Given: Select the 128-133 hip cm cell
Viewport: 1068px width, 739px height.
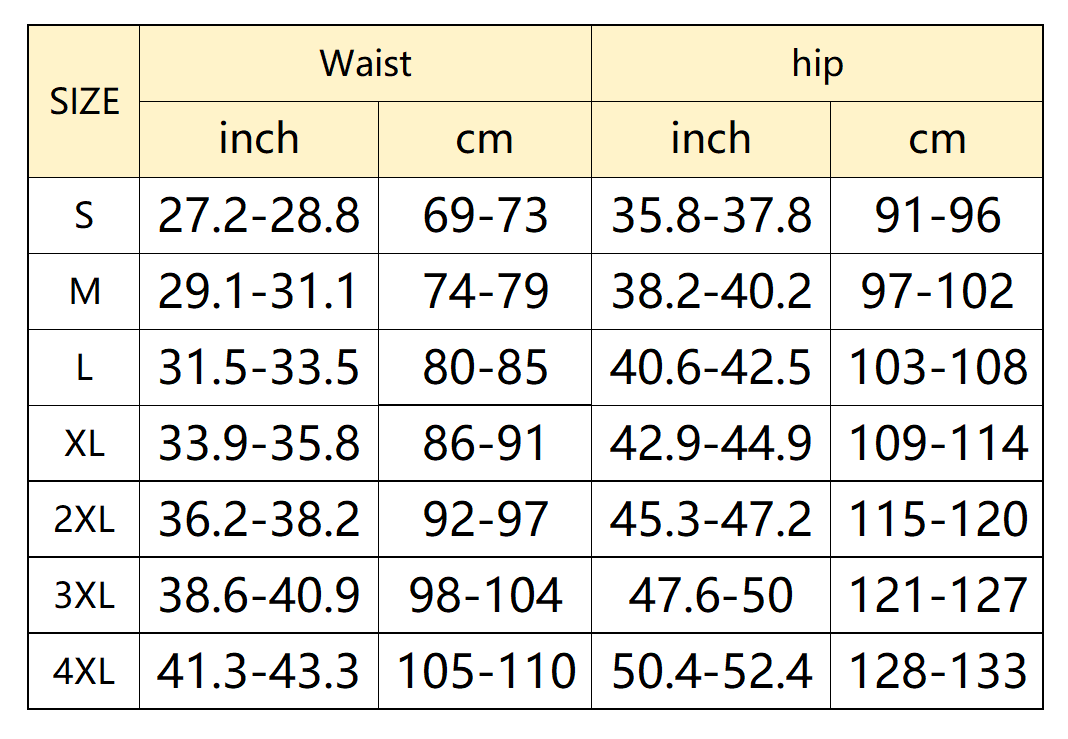Looking at the screenshot, I should [937, 671].
